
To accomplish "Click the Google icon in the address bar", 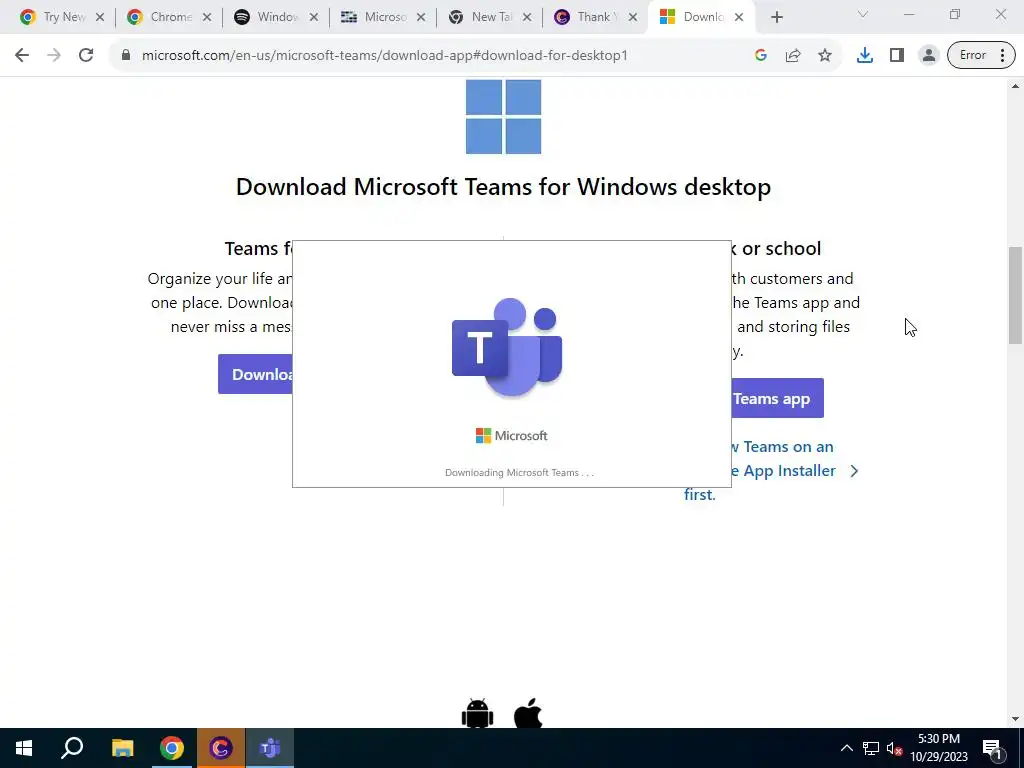I will pos(760,56).
